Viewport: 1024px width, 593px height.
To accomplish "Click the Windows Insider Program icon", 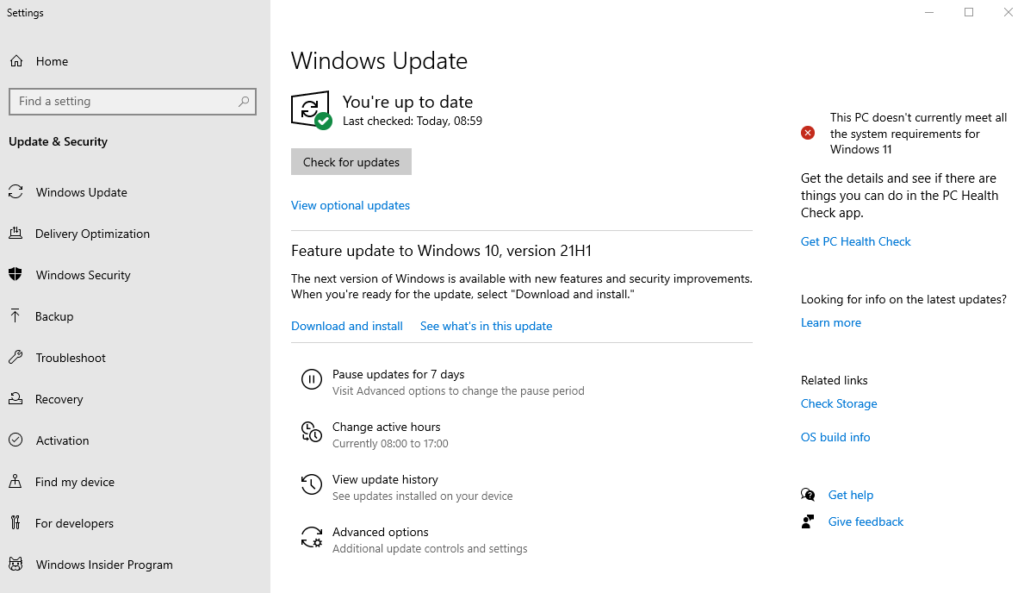I will coord(16,564).
